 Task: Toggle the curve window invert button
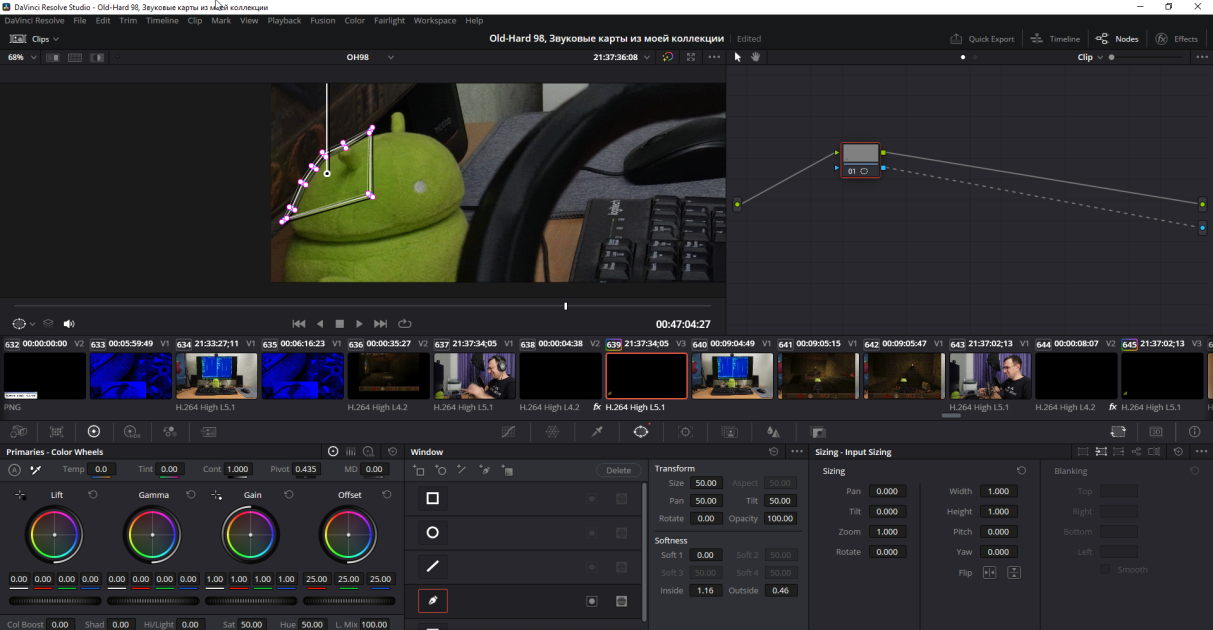pos(592,601)
